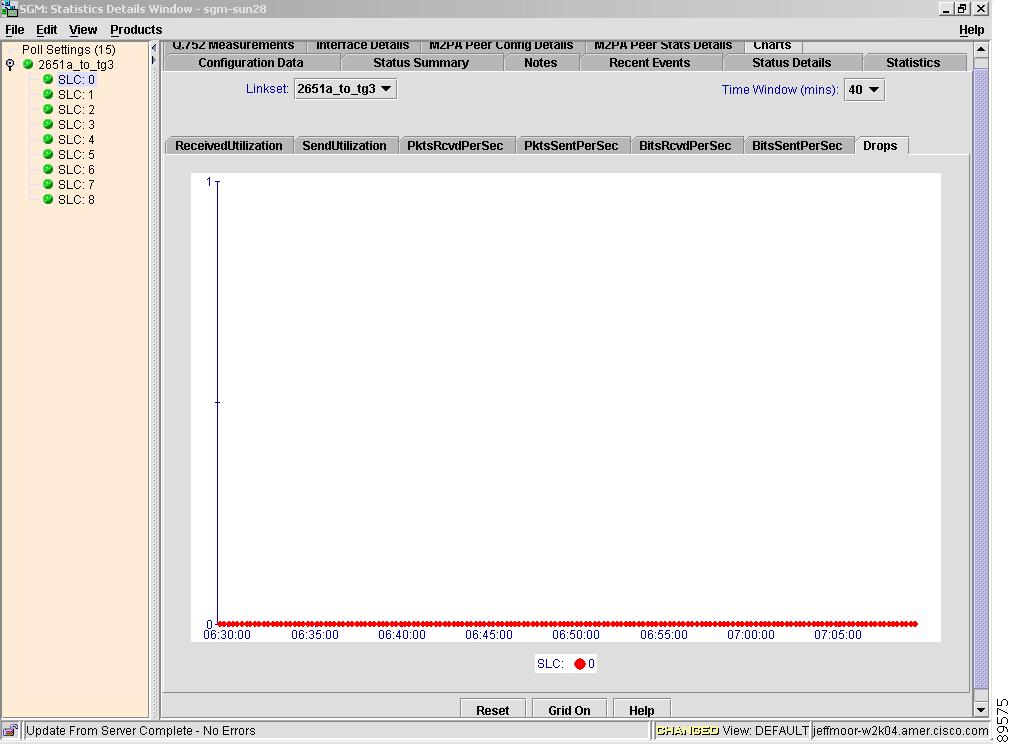Open the Edit menu
1011x744 pixels.
click(x=46, y=30)
